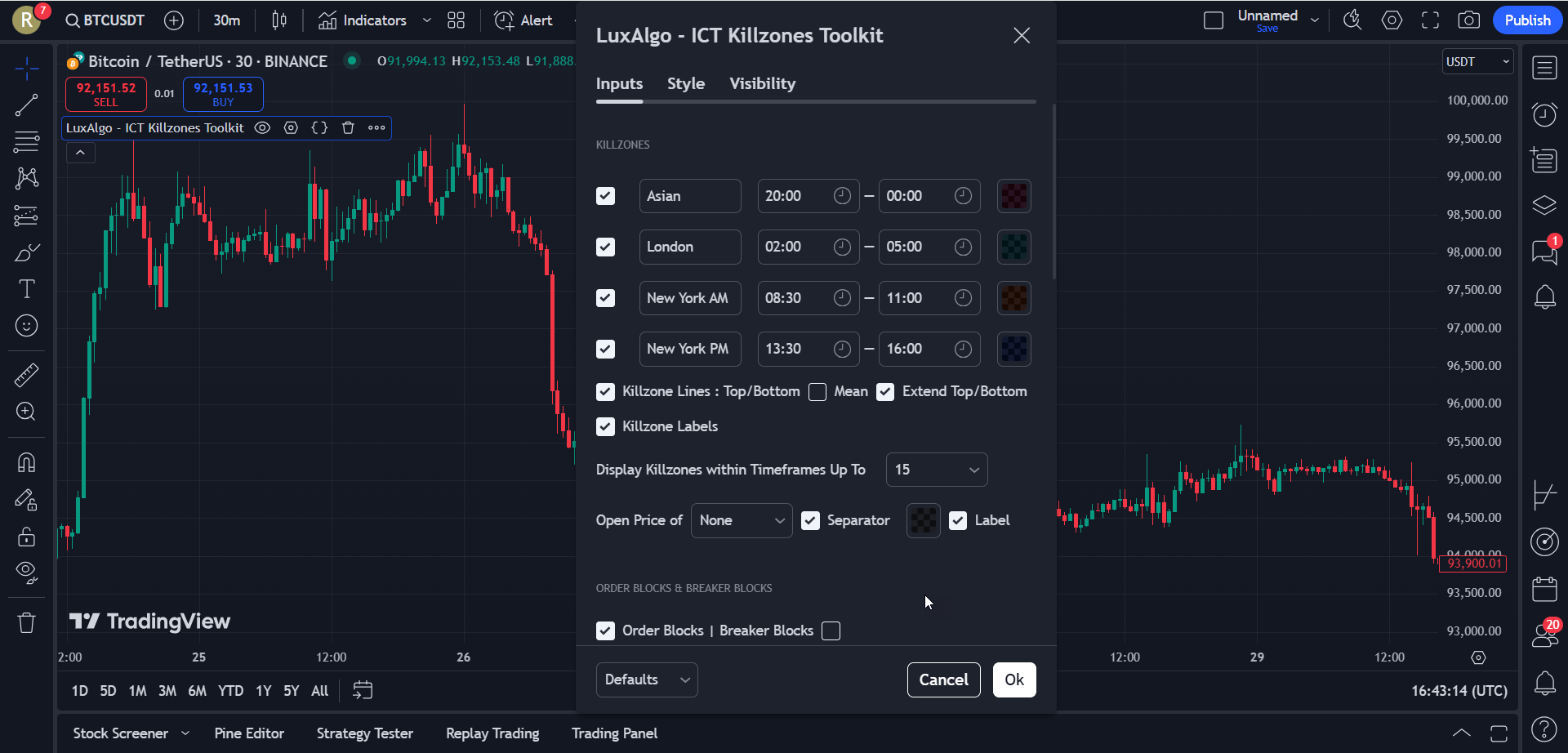This screenshot has width=1568, height=753.
Task: Open the calendar panel icon
Action: pyautogui.click(x=1544, y=589)
